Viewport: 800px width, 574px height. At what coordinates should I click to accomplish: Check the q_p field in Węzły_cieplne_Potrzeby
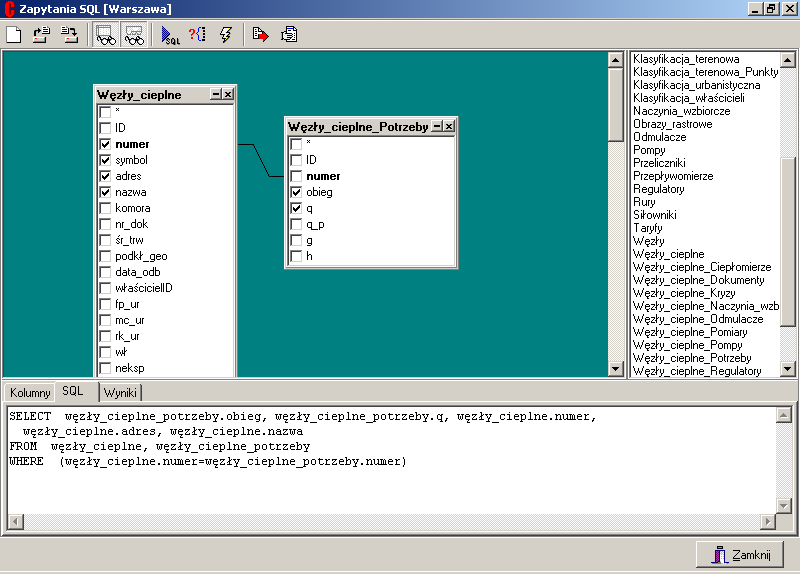[x=296, y=224]
